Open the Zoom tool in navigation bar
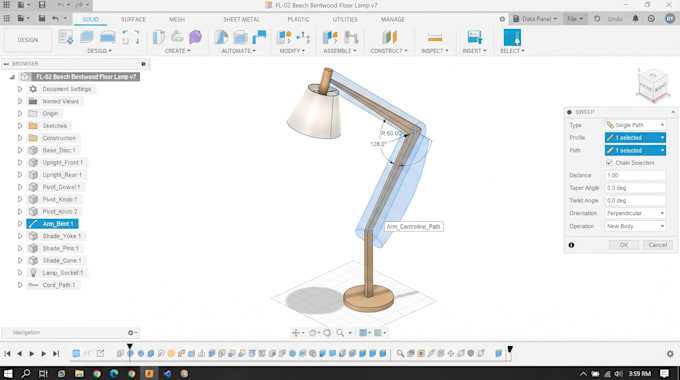 [340, 333]
